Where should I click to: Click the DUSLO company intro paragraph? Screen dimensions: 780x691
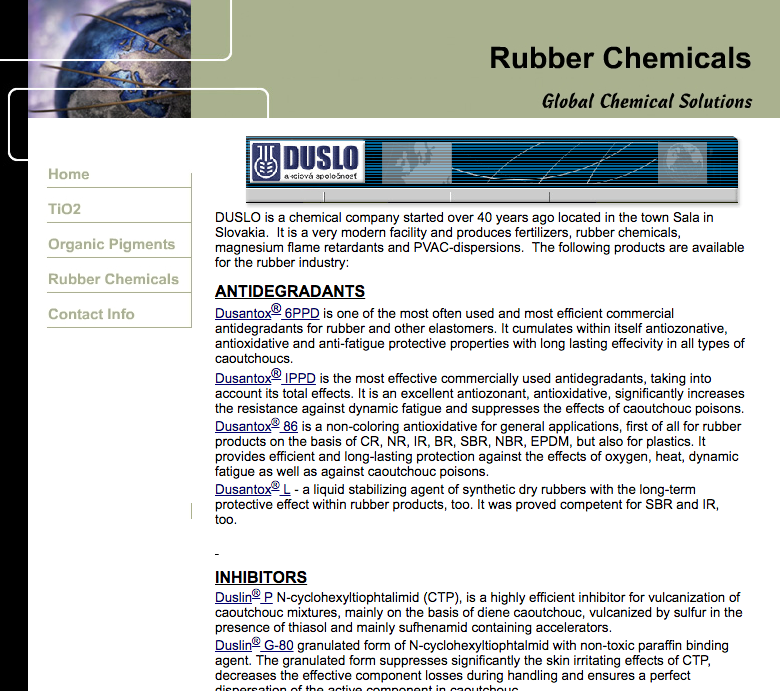(480, 240)
